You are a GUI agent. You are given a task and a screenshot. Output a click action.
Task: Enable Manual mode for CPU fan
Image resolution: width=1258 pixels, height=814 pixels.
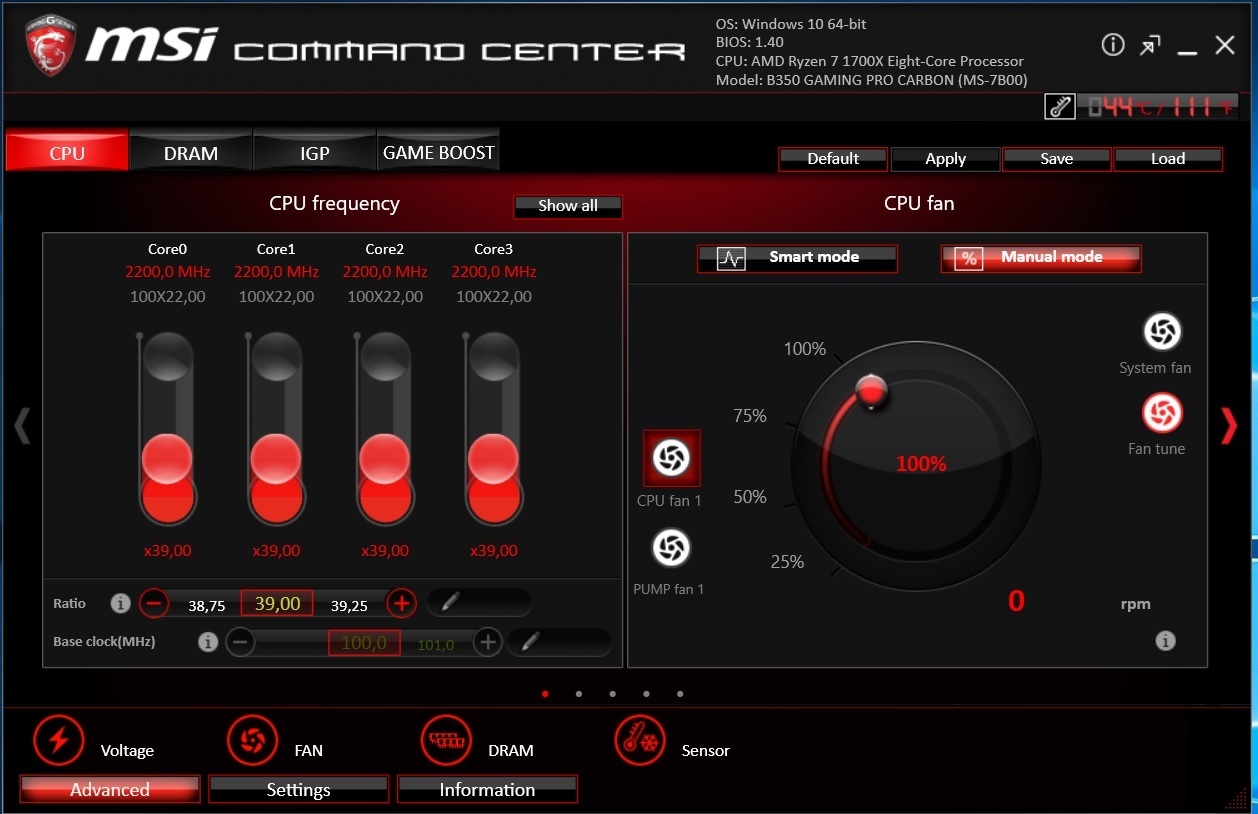[x=1041, y=258]
